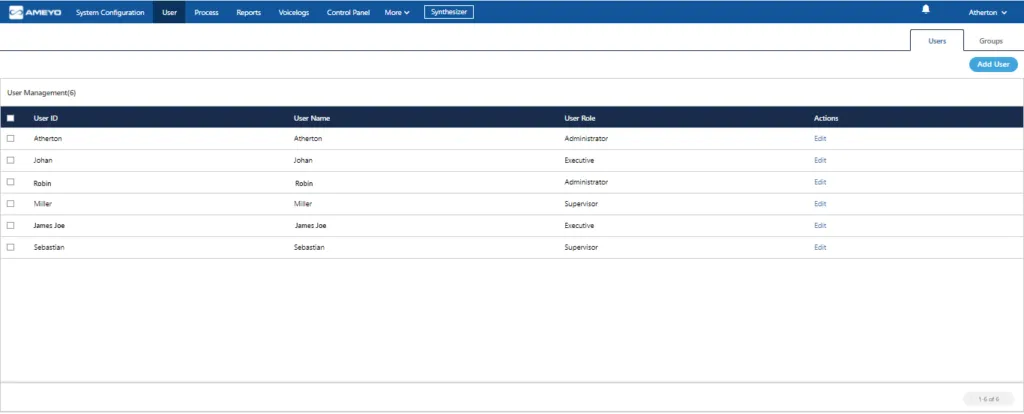This screenshot has height=414, width=1024.
Task: Click the Add User button
Action: point(993,64)
